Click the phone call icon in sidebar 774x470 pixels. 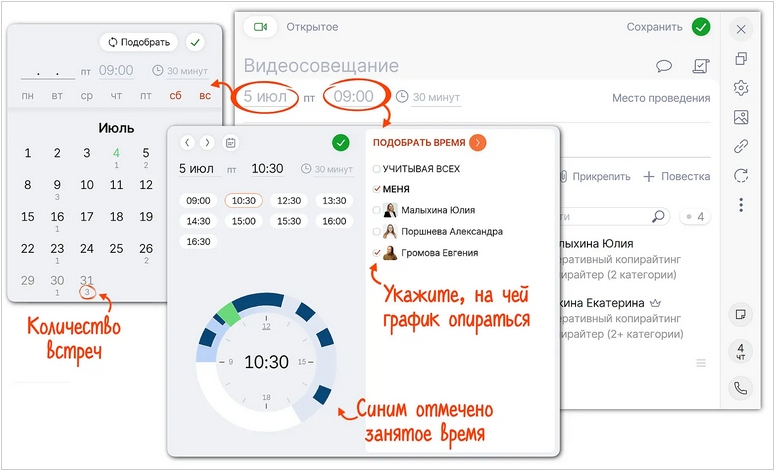tap(741, 388)
